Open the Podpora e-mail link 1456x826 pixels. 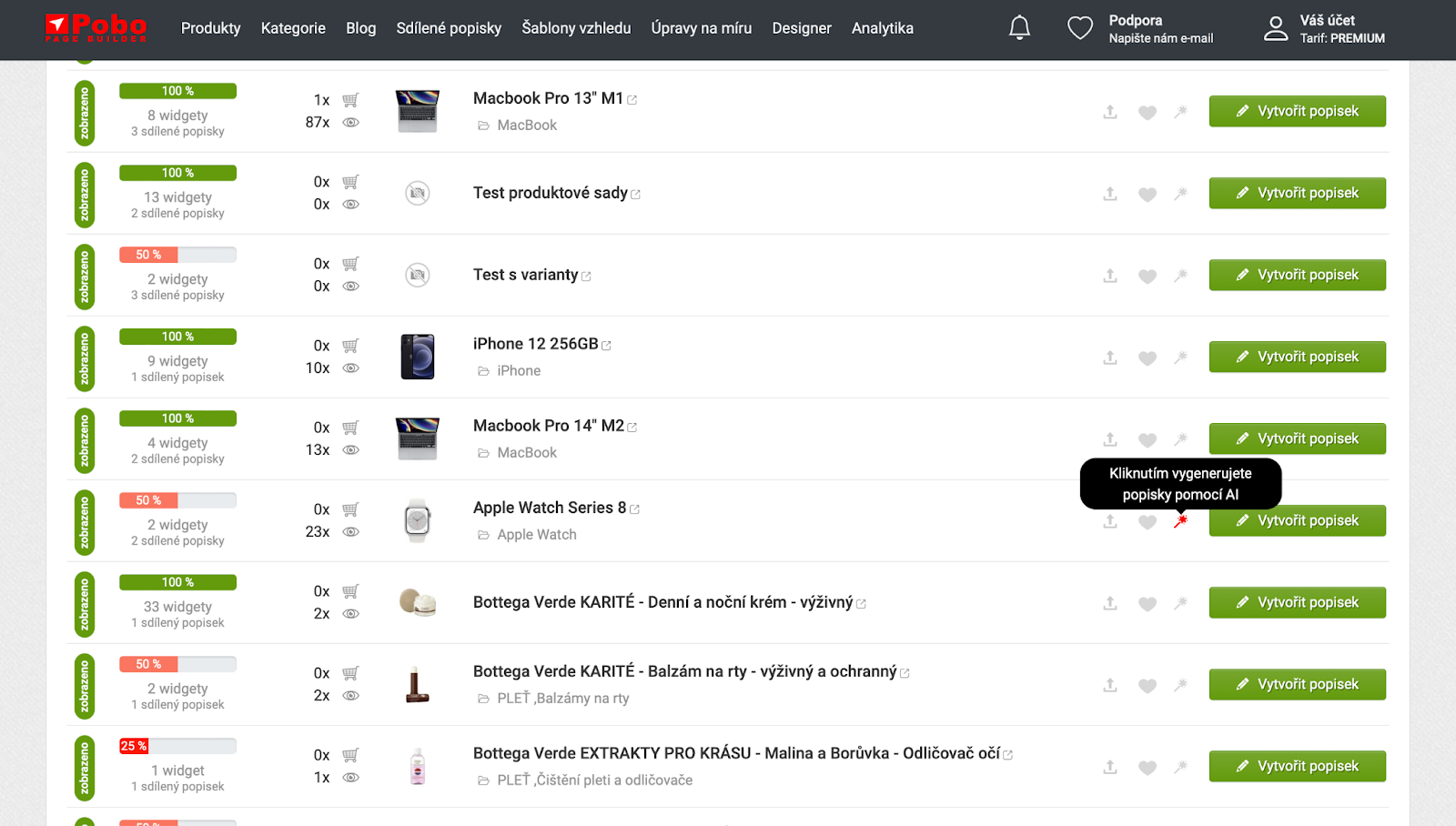point(1160,29)
